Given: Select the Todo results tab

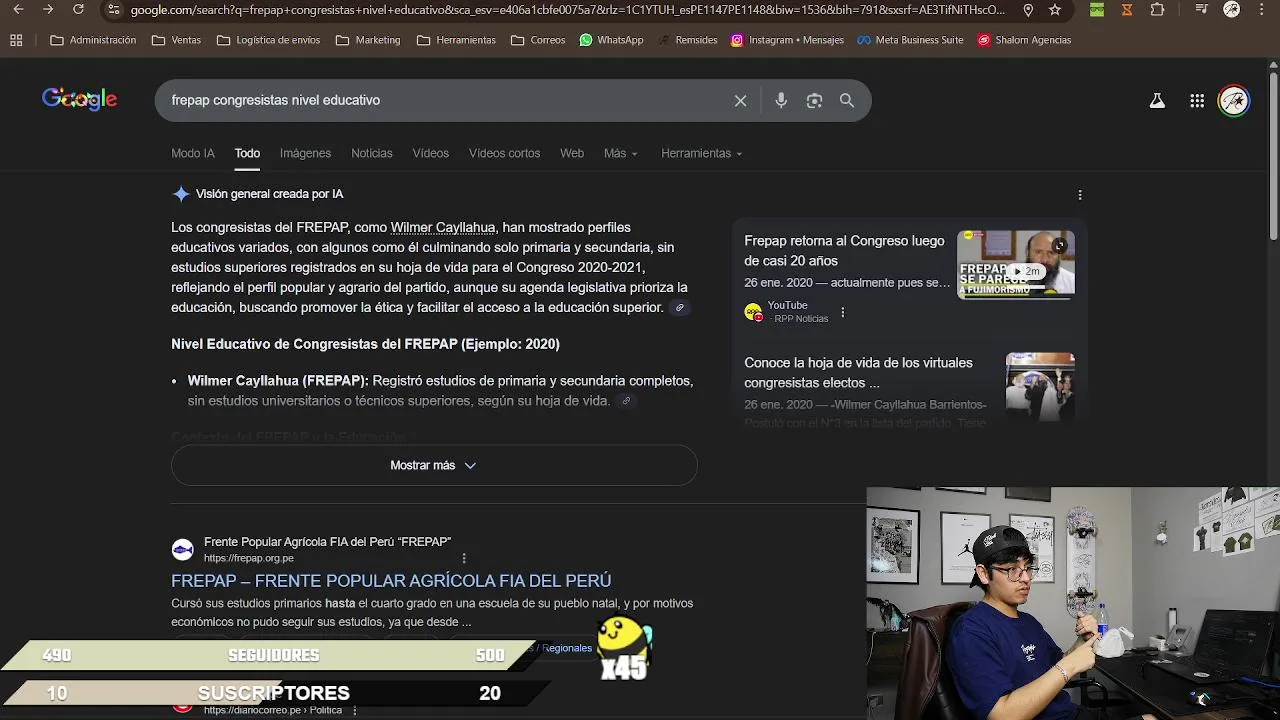Looking at the screenshot, I should point(247,153).
